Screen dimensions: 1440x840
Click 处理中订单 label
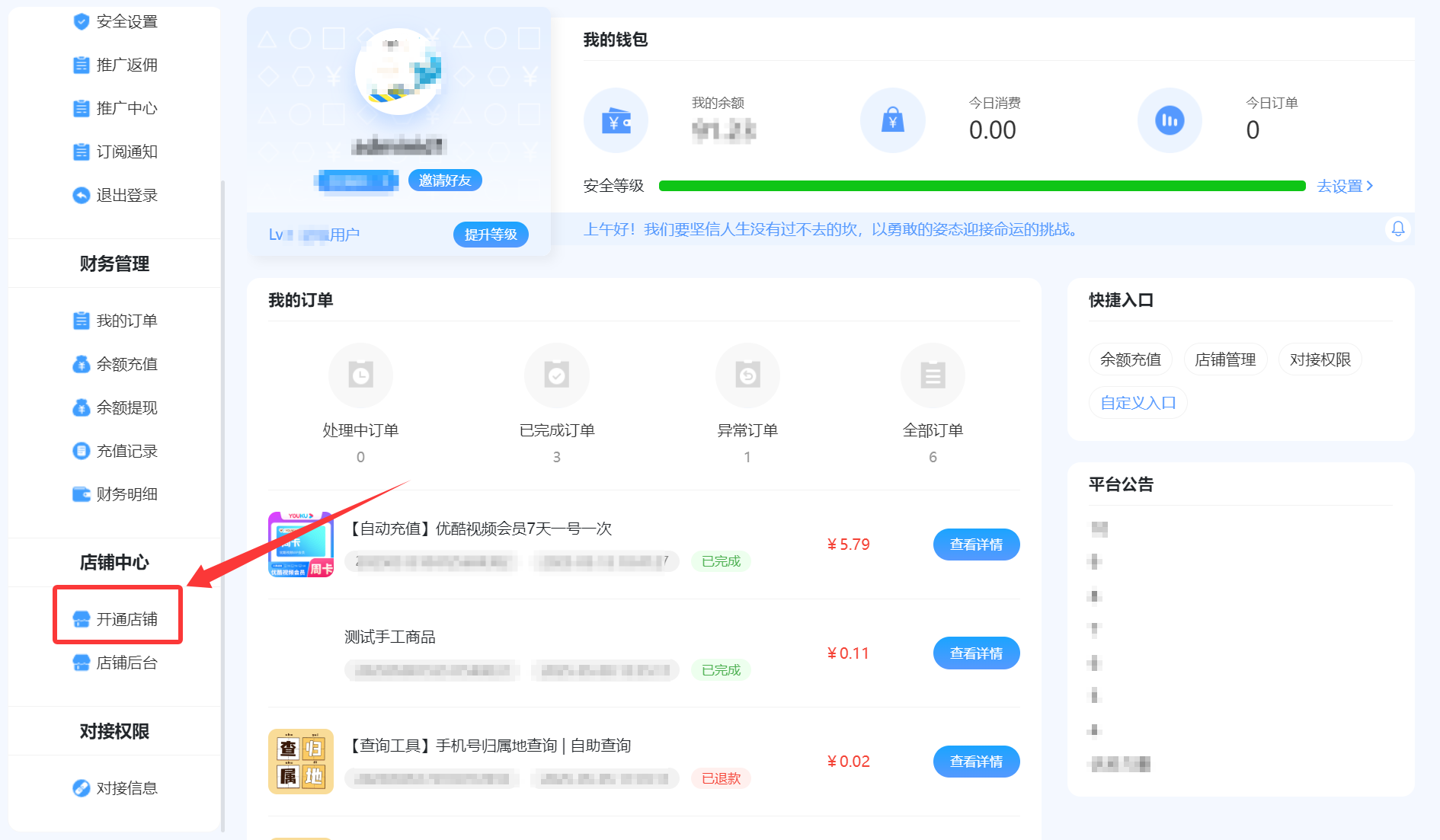tap(360, 430)
